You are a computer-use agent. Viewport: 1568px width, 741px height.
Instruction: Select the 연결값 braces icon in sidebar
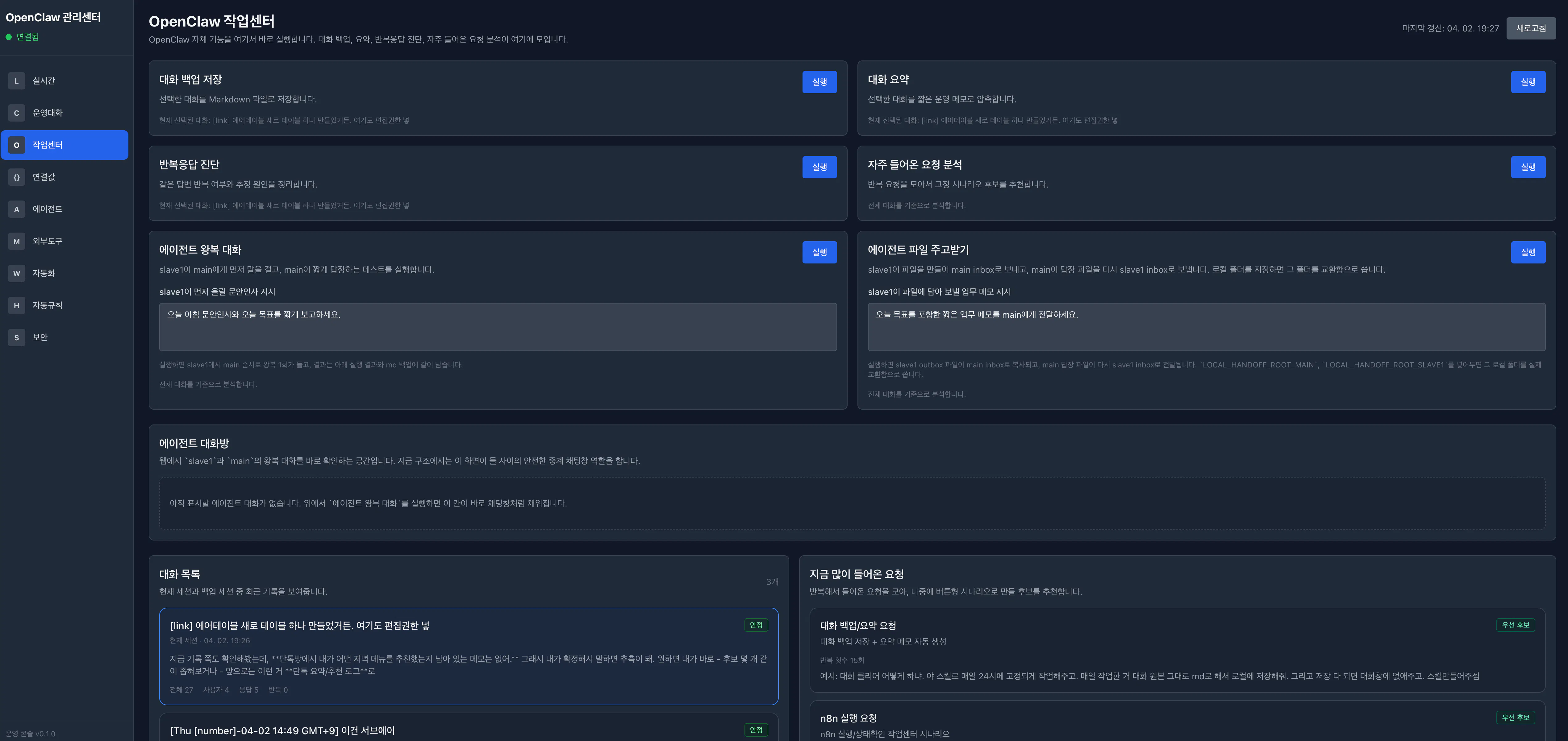point(16,177)
